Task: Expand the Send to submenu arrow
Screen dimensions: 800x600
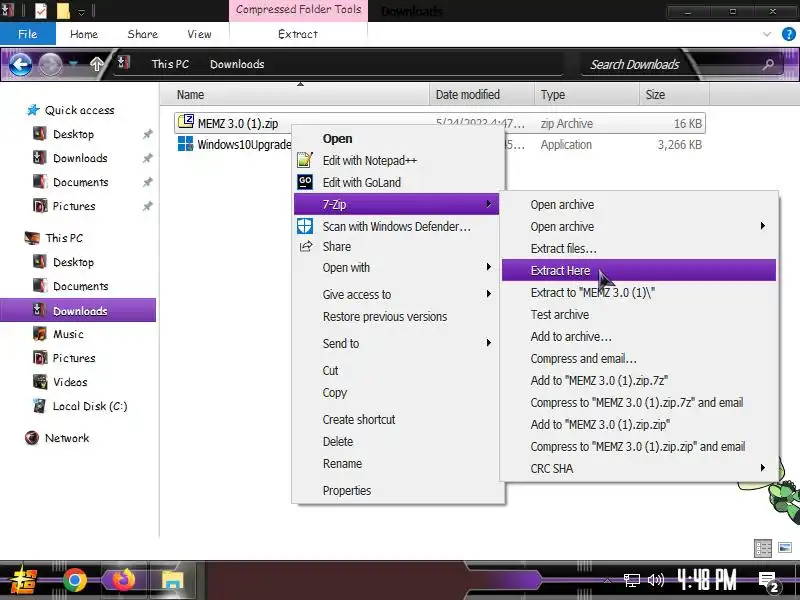Action: (x=488, y=343)
